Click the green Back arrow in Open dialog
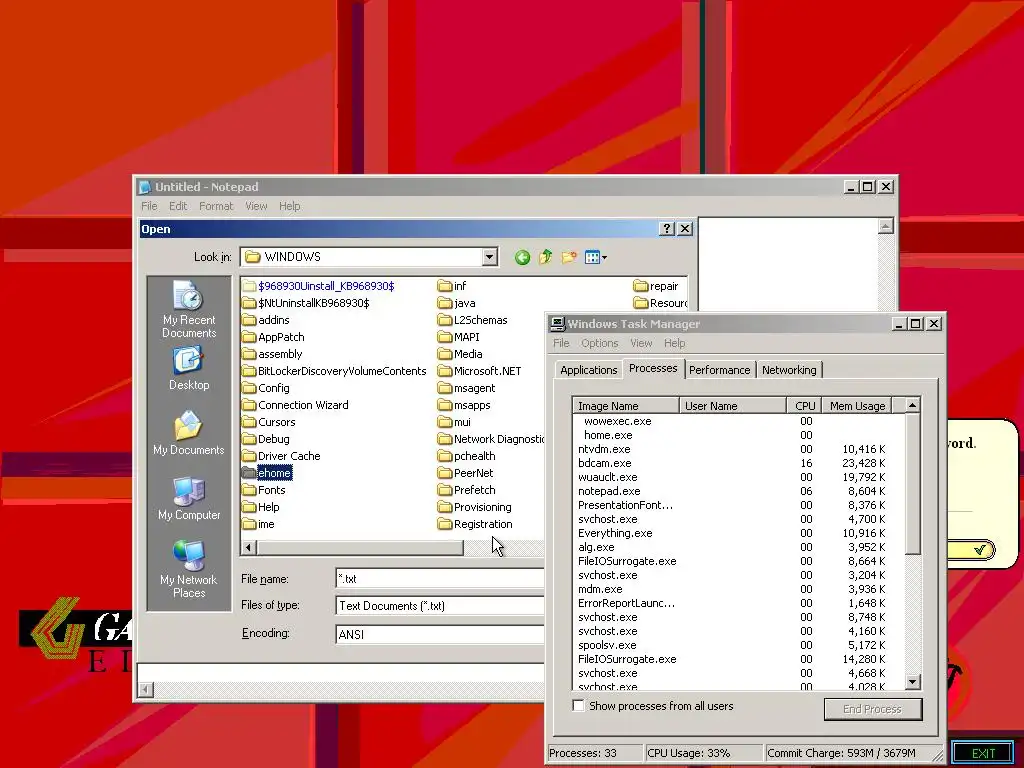Viewport: 1024px width, 768px height. pos(522,257)
